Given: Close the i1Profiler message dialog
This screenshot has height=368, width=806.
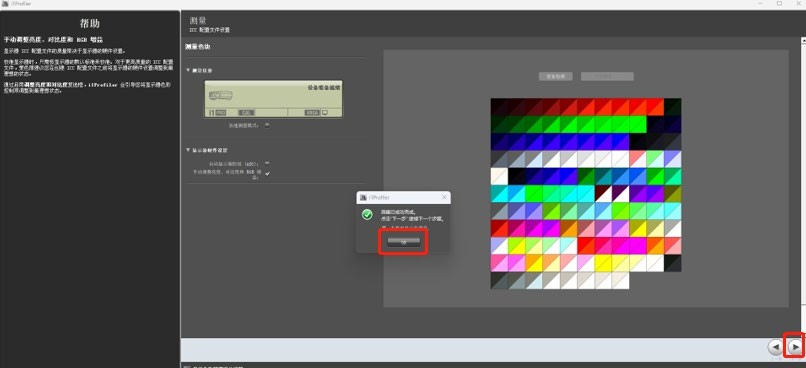Looking at the screenshot, I should [444, 197].
